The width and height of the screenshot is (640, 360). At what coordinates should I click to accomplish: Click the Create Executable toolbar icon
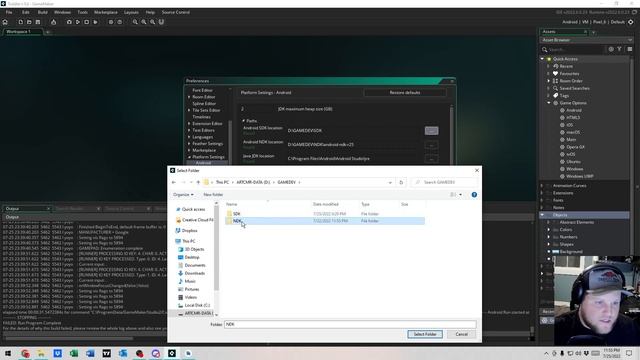click(53, 22)
